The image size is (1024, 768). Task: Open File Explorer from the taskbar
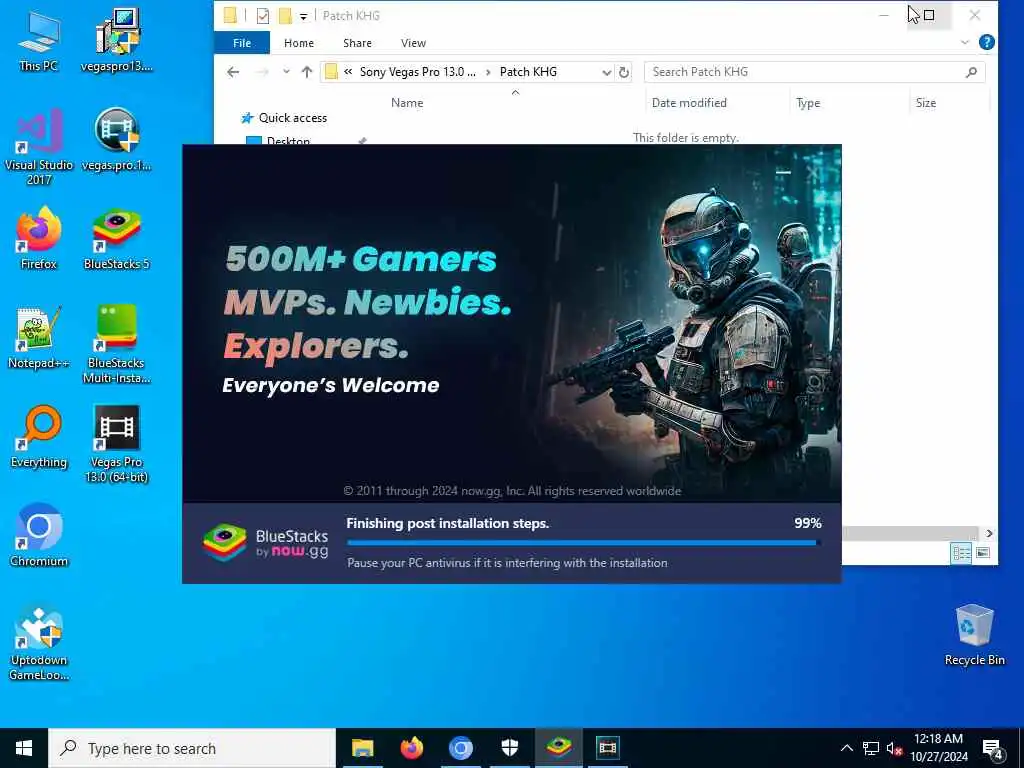[362, 748]
